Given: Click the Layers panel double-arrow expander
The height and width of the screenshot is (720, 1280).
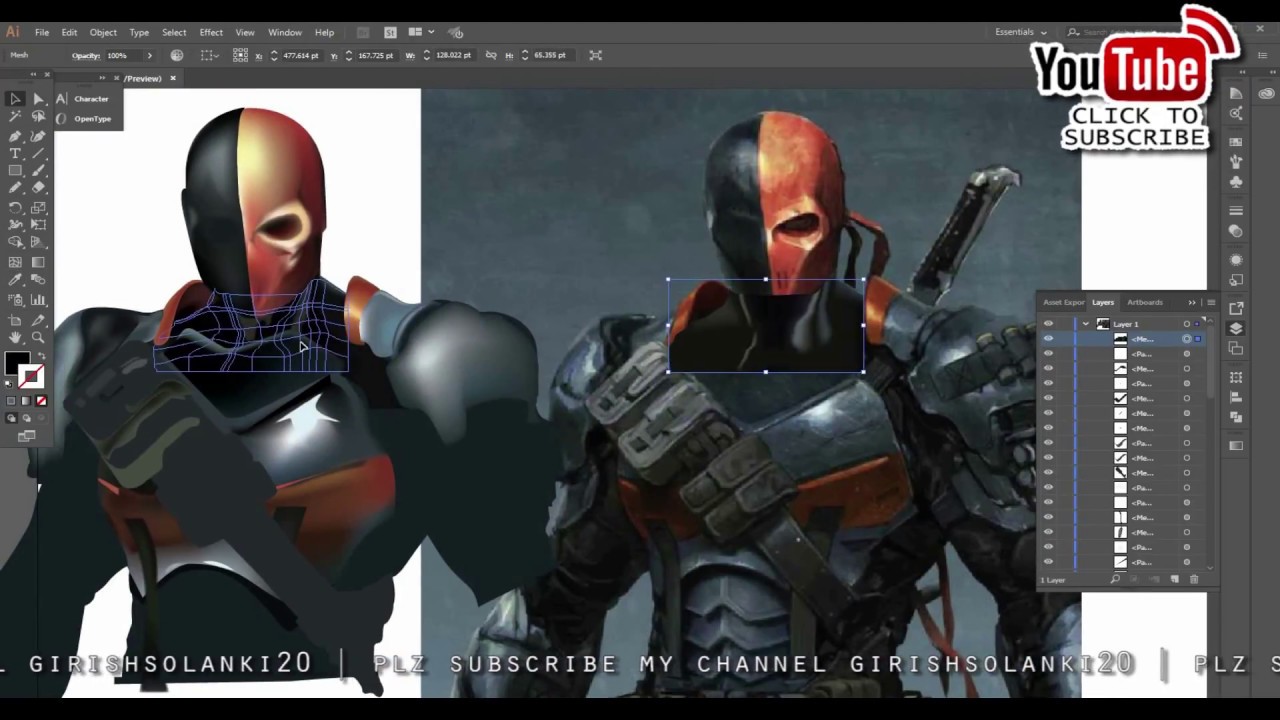Looking at the screenshot, I should tap(1192, 302).
